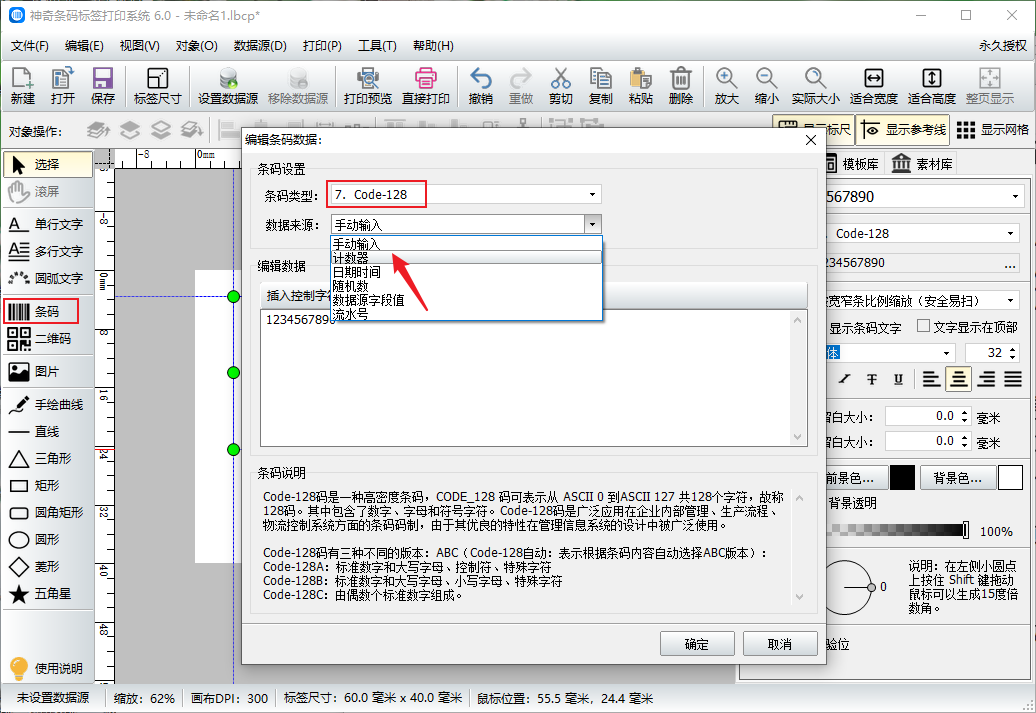
Task: Toggle underline text style button
Action: coord(898,379)
